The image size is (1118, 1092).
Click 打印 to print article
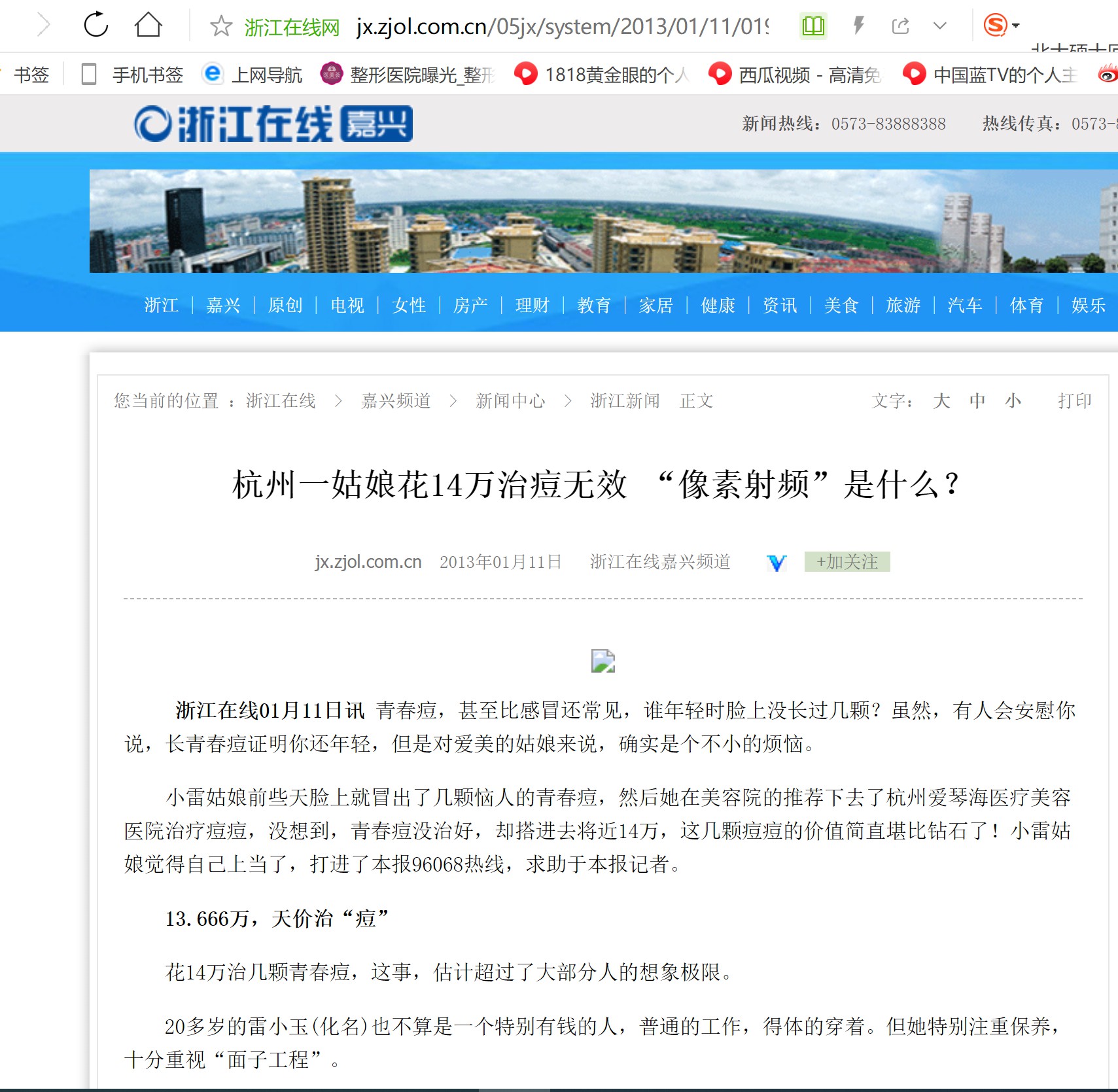tap(1075, 400)
